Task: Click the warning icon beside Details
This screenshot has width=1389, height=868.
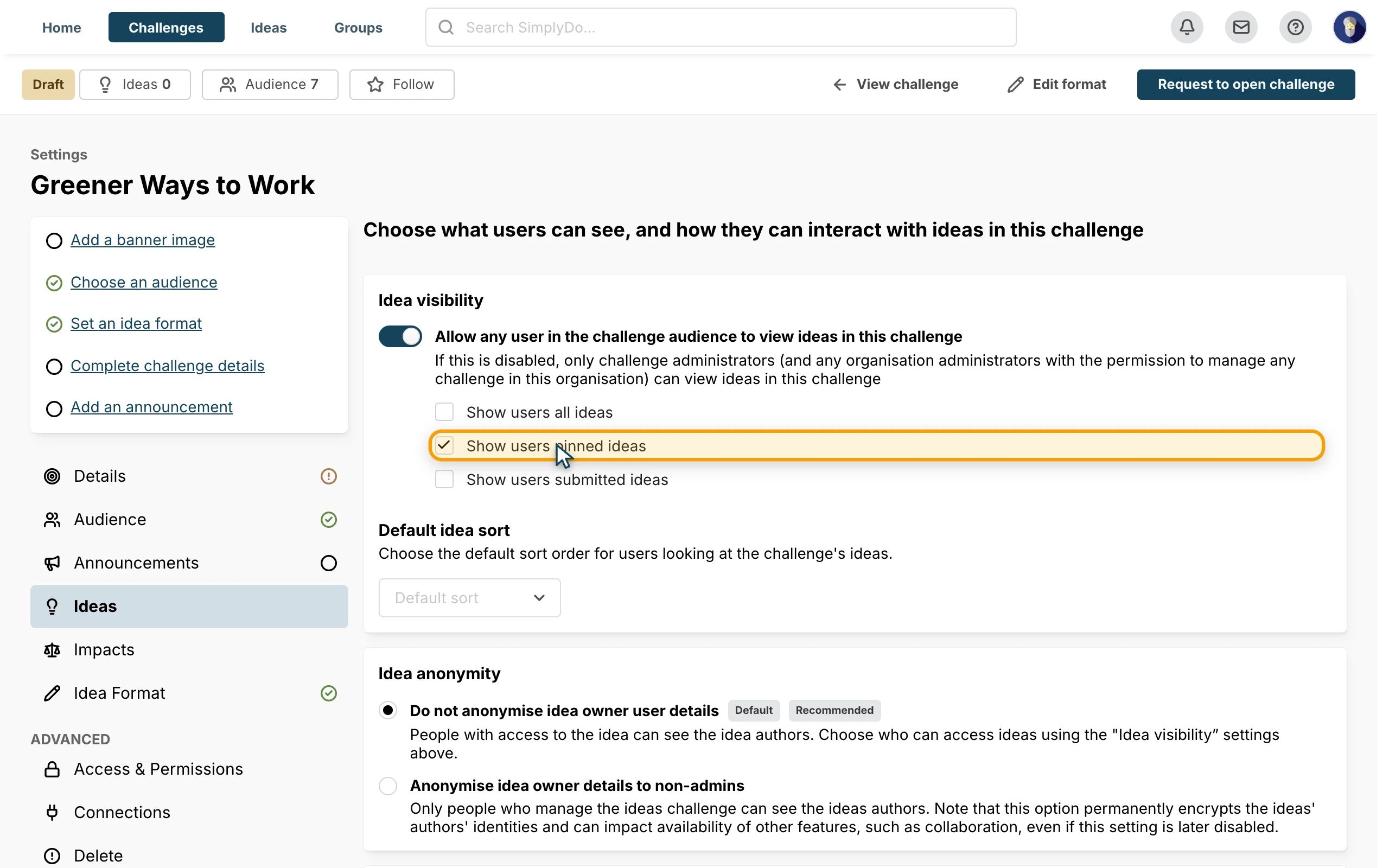Action: pyautogui.click(x=328, y=476)
